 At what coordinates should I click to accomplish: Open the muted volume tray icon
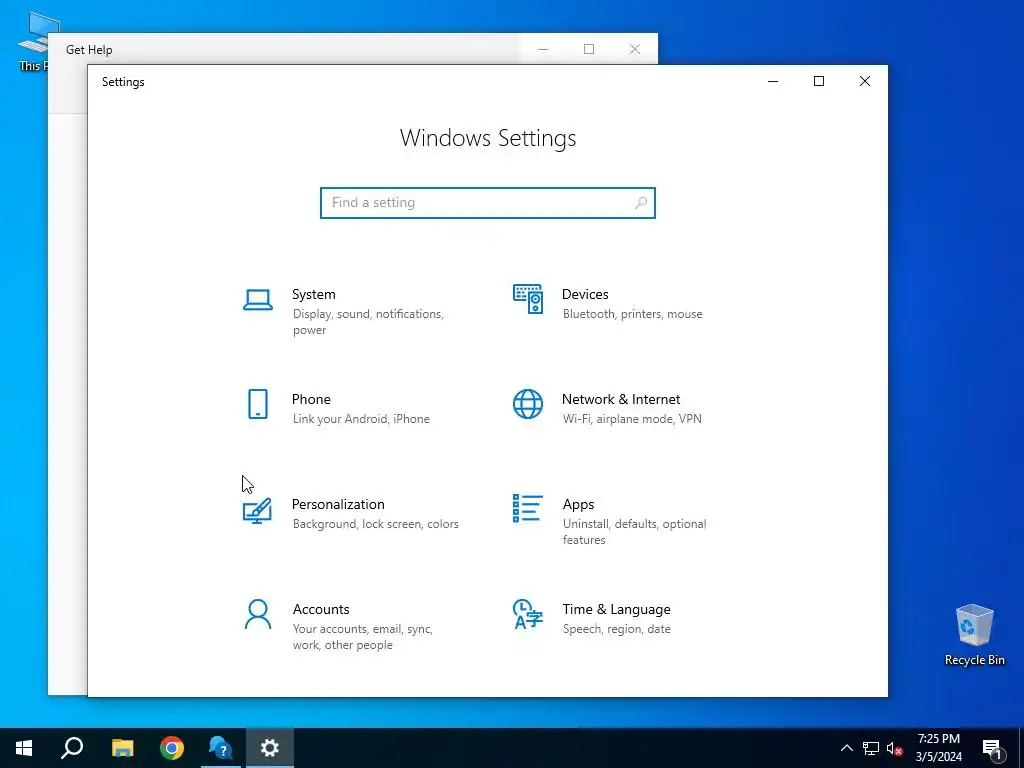point(895,748)
